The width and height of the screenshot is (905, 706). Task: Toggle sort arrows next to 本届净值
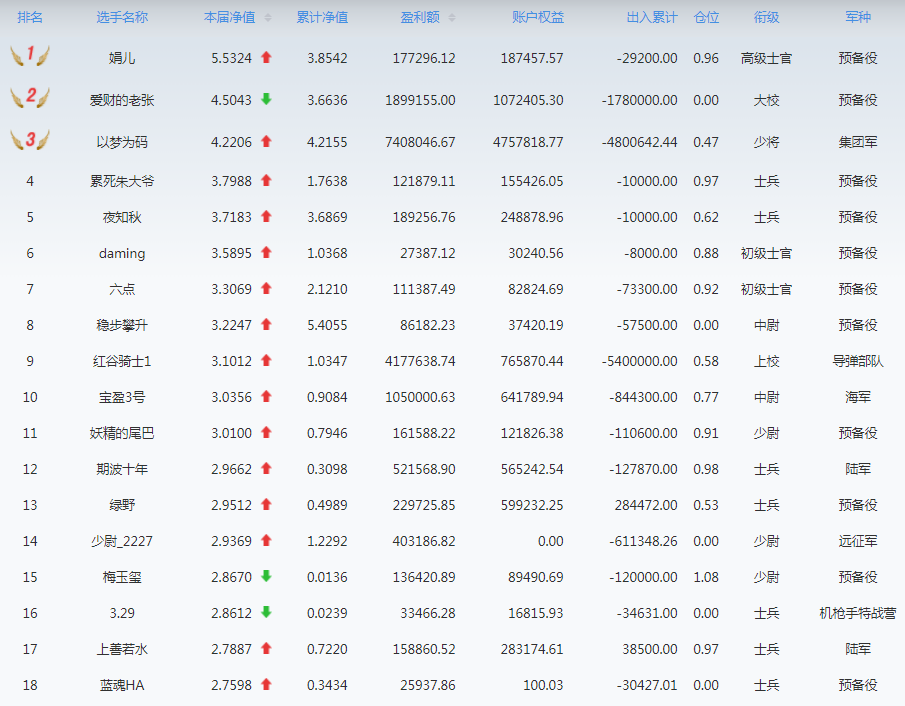point(268,18)
